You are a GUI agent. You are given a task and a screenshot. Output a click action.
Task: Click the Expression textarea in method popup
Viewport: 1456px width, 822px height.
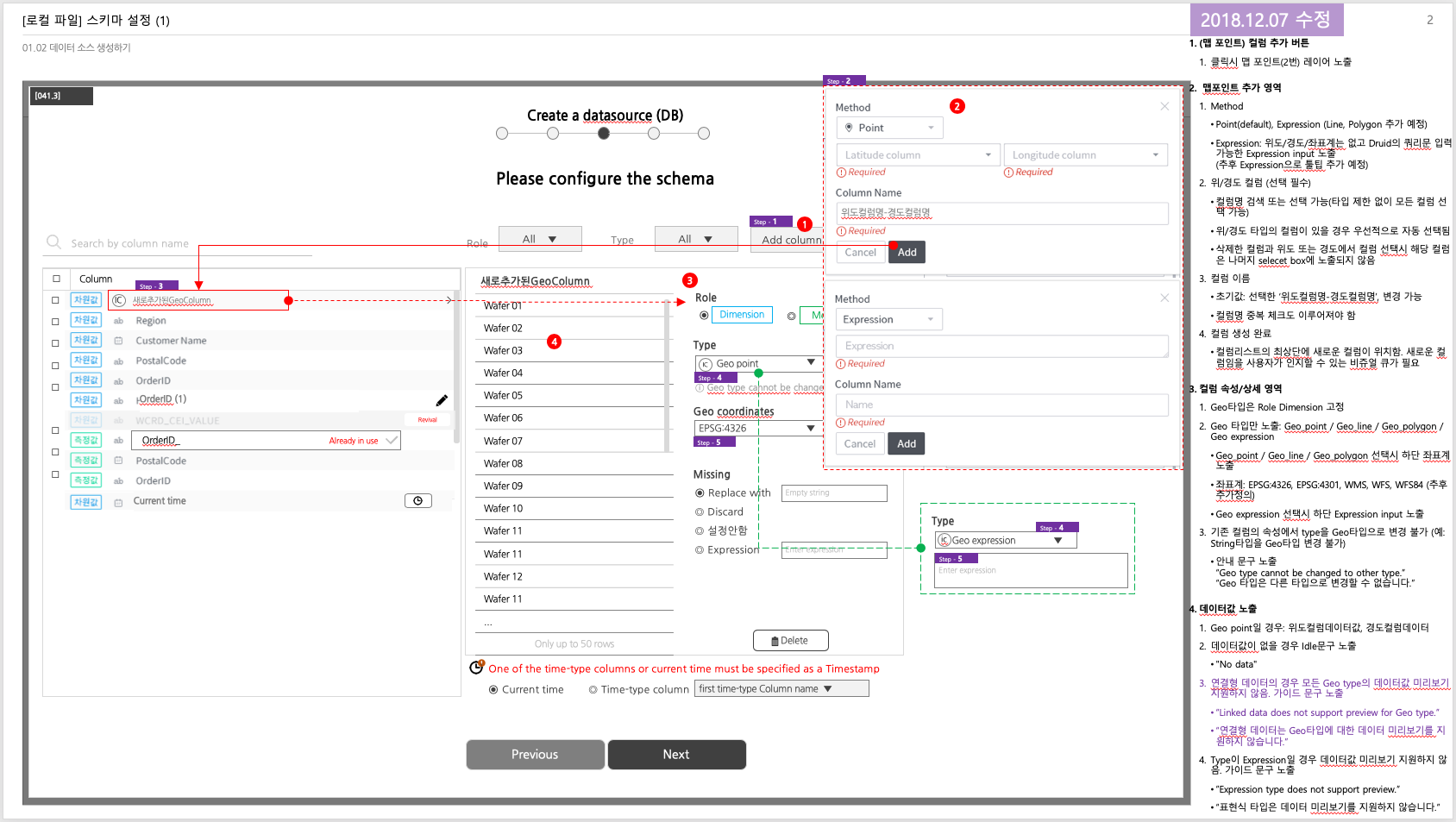[x=1002, y=346]
